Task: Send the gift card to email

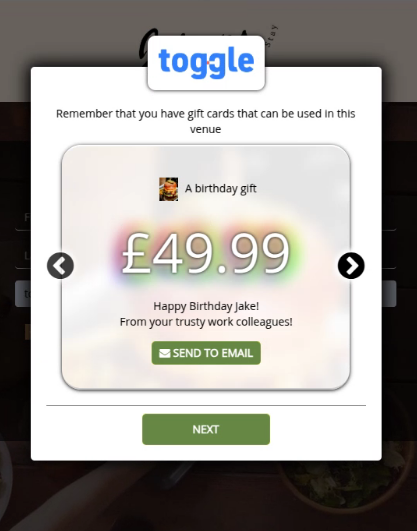Action: [206, 353]
